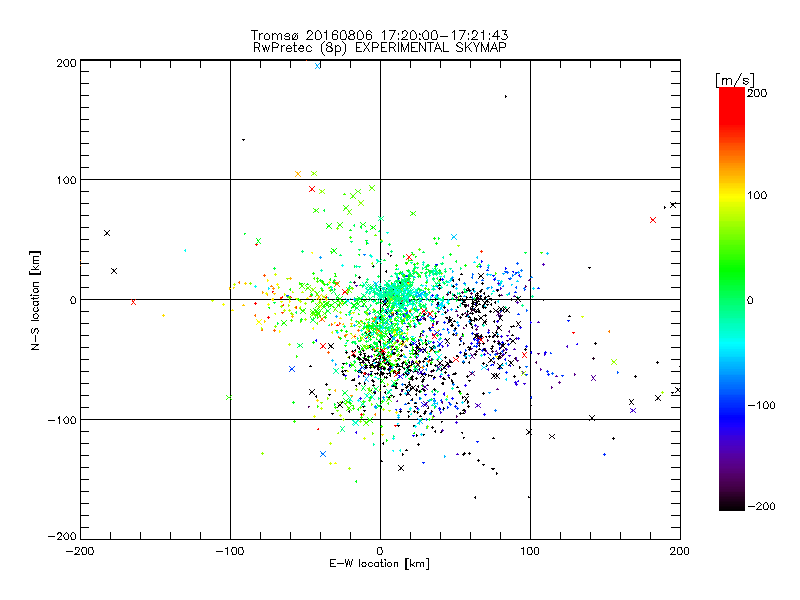The image size is (800, 600).
Task: Click the '-100' tick on the E-W axis
Action: click(x=230, y=551)
